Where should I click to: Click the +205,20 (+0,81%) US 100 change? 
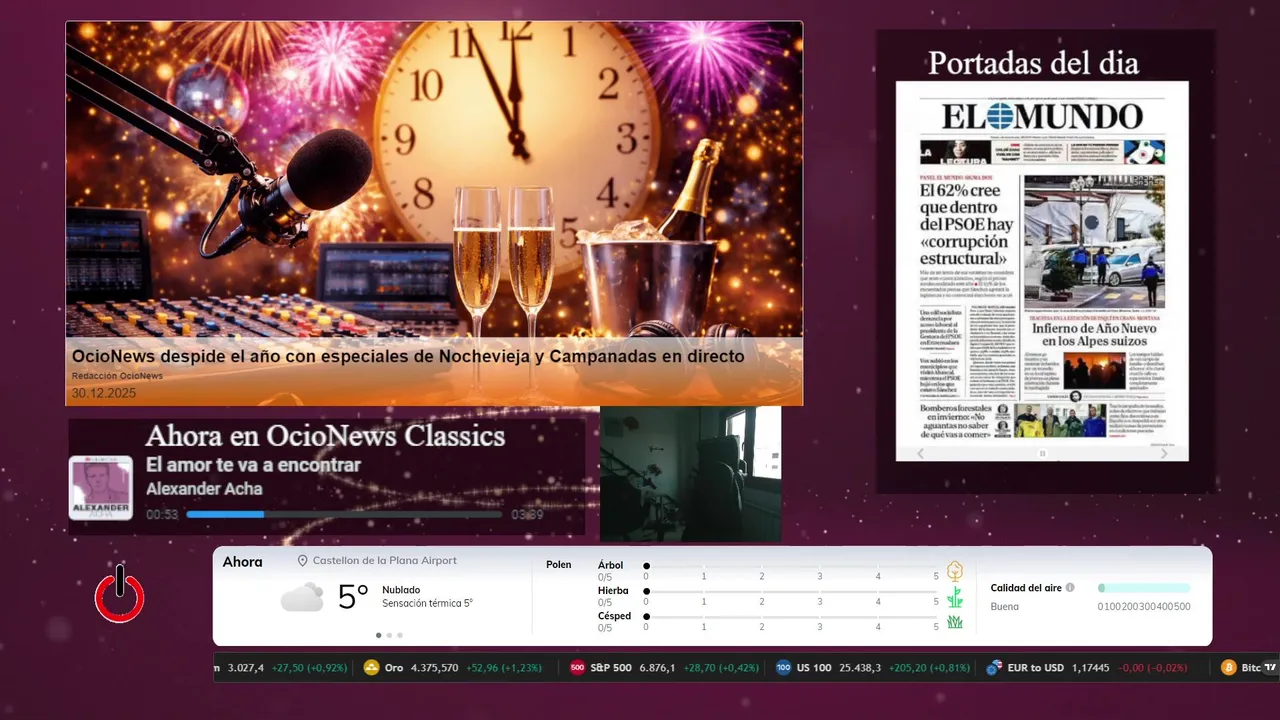point(929,668)
